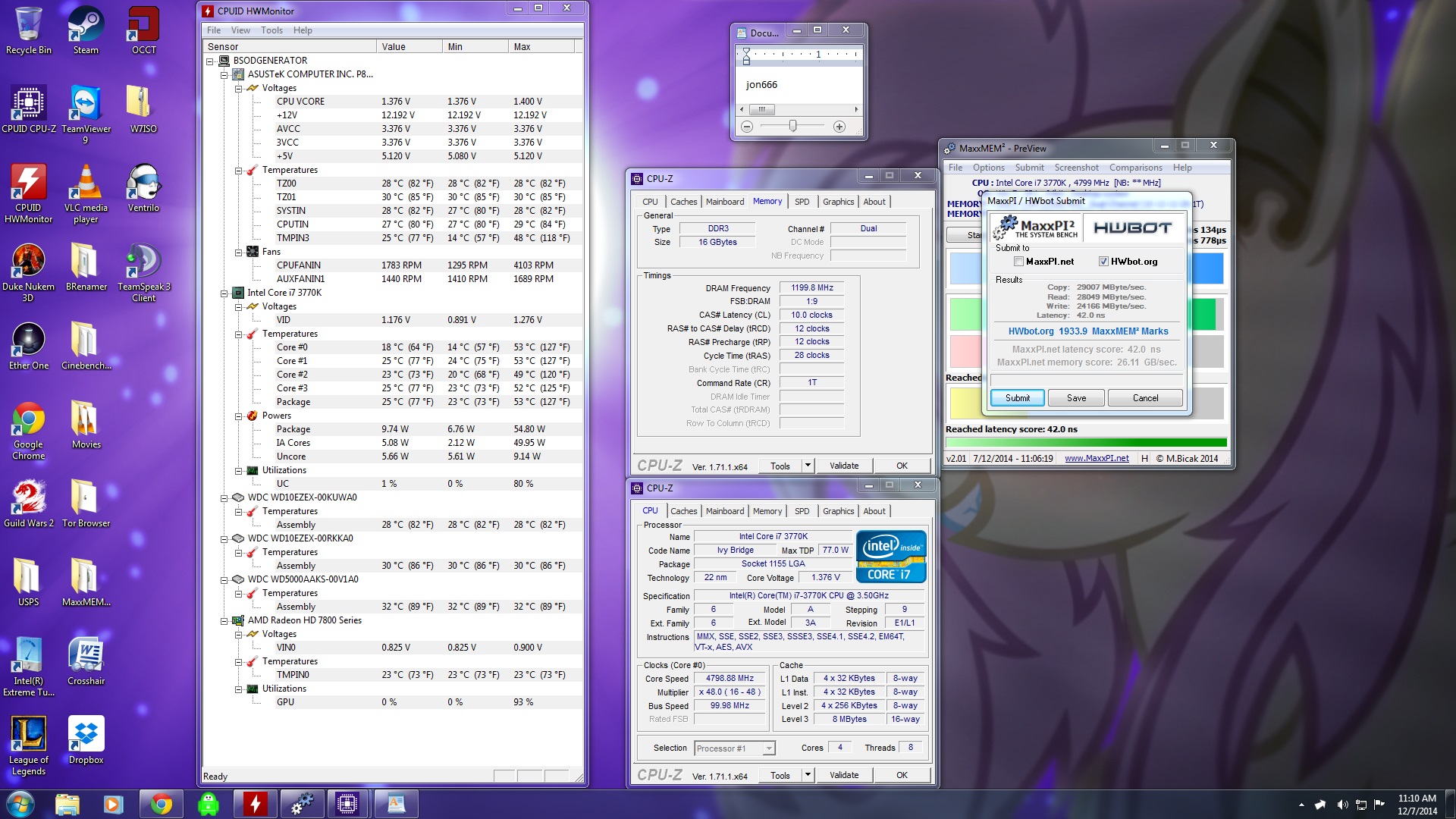Open the Crosshair Word document icon
The width and height of the screenshot is (1456, 819).
(x=86, y=661)
